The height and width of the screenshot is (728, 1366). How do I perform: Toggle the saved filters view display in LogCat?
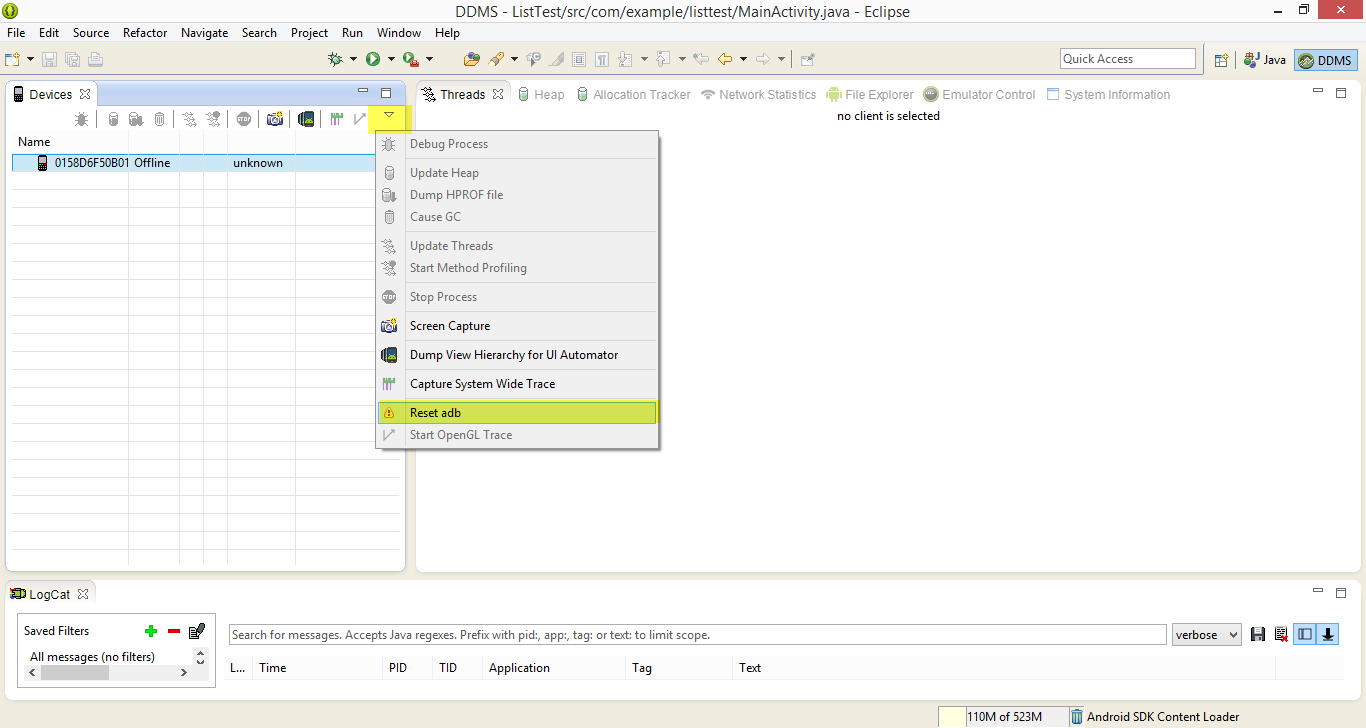click(1305, 634)
